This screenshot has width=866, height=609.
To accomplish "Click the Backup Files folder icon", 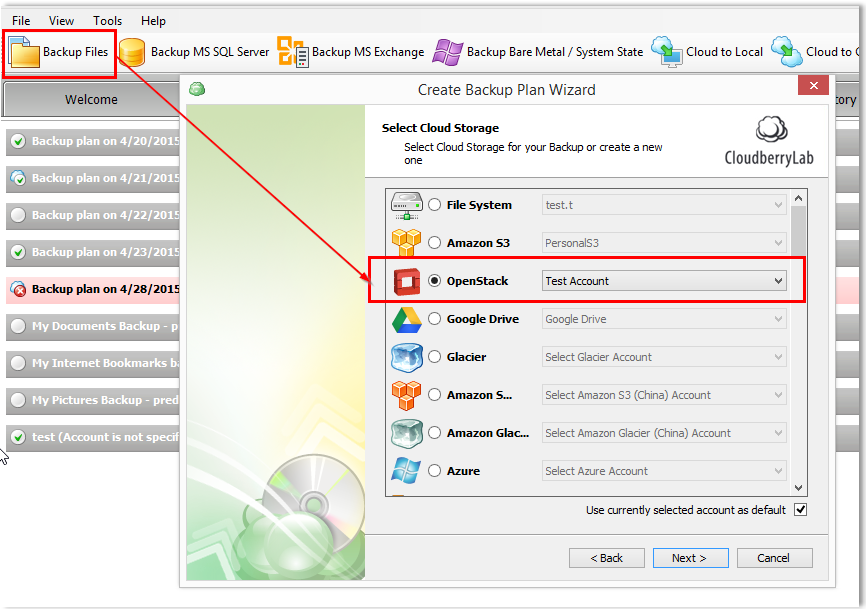I will point(24,52).
